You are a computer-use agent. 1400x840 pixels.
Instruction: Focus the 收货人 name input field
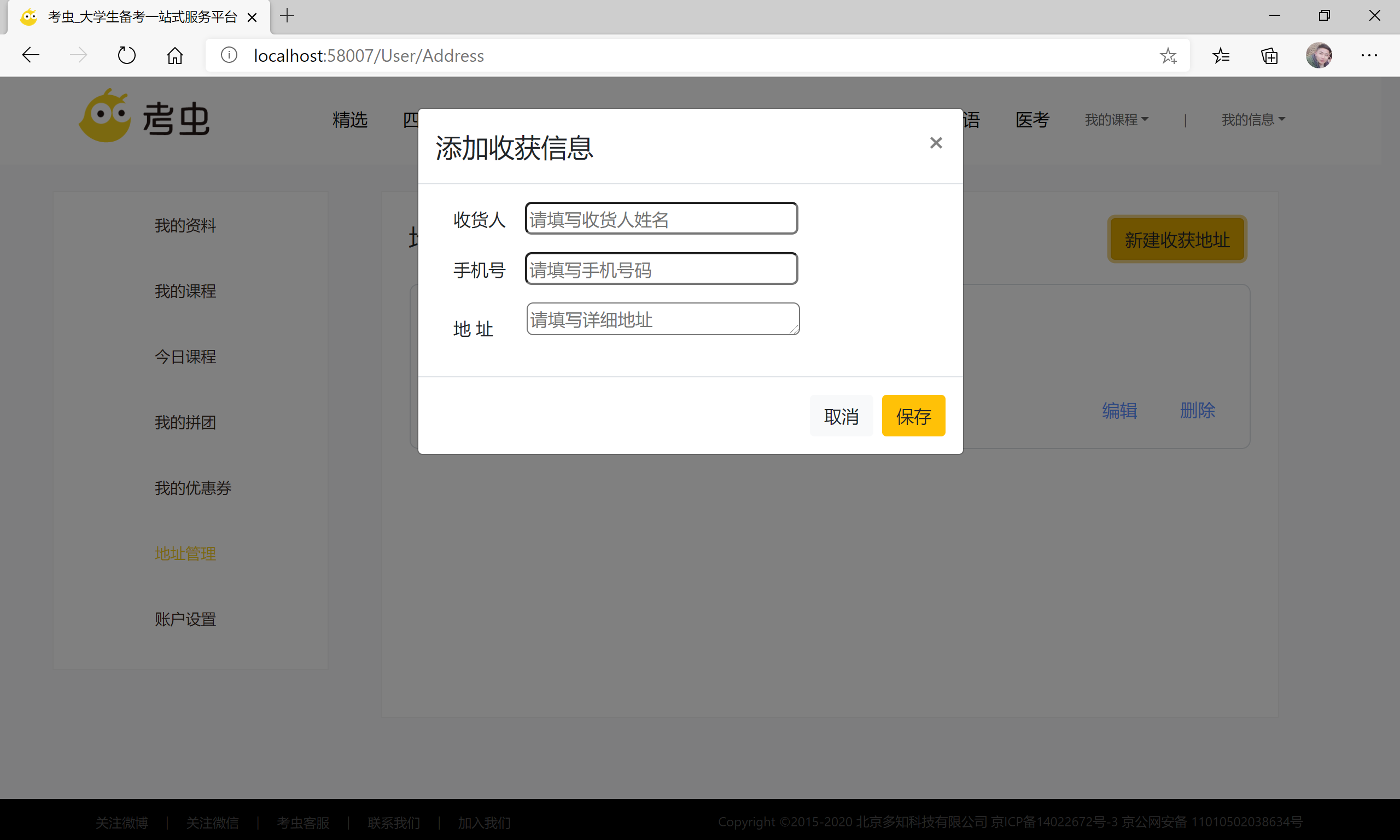[661, 219]
